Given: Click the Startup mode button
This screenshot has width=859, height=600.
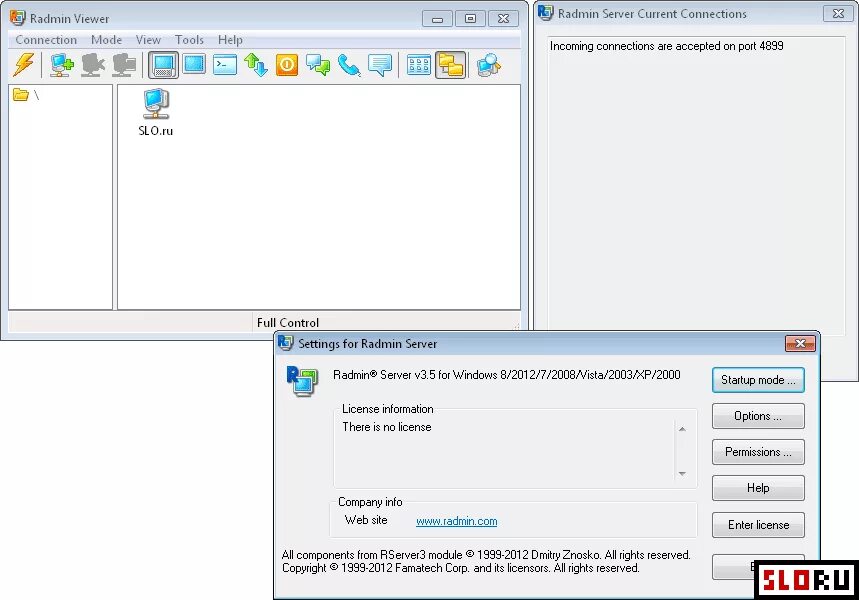Looking at the screenshot, I should pos(758,380).
